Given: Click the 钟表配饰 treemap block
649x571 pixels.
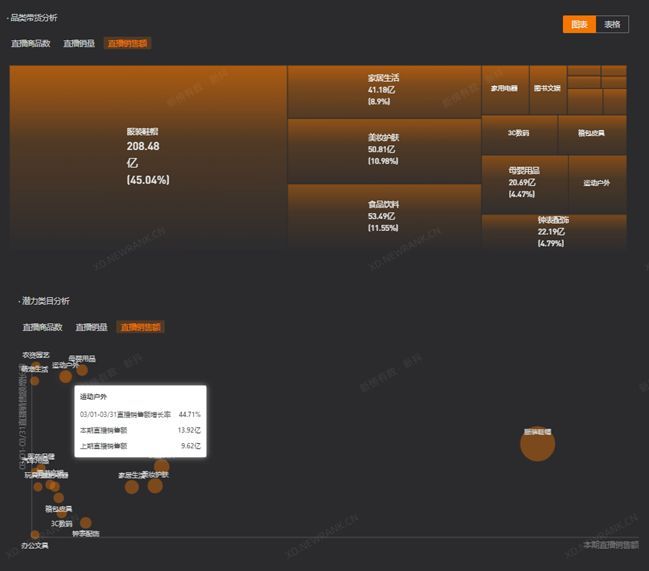Looking at the screenshot, I should (554, 231).
